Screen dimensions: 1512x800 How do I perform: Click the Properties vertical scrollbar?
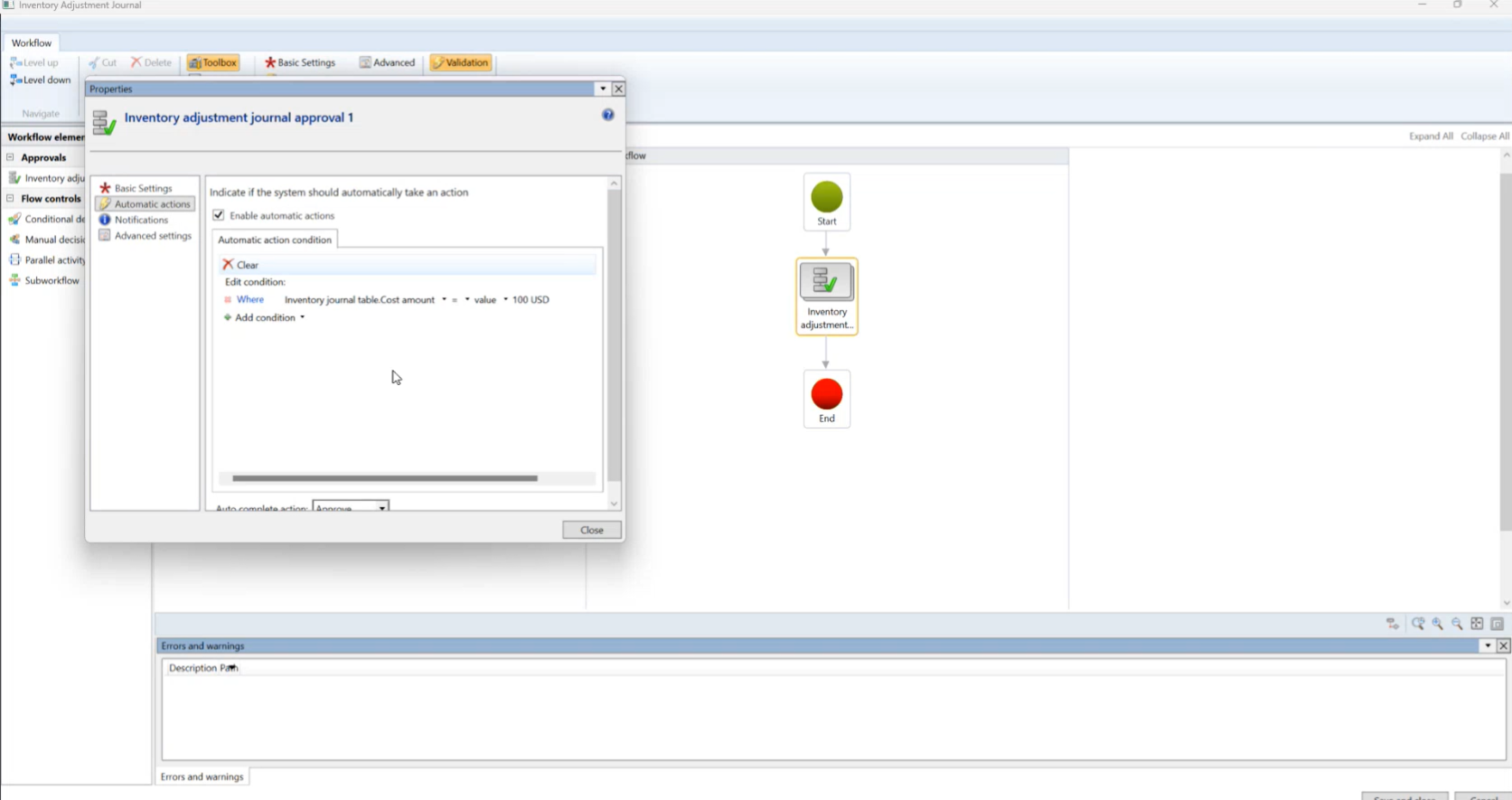(615, 334)
